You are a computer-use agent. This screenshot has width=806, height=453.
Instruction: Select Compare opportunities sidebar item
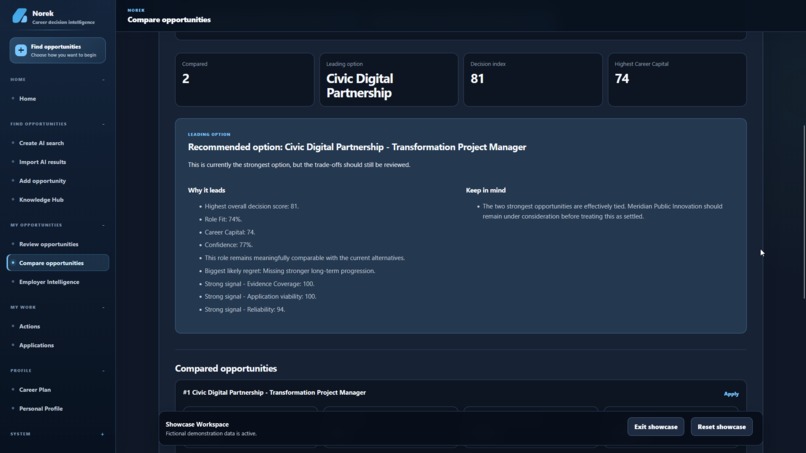click(x=58, y=263)
